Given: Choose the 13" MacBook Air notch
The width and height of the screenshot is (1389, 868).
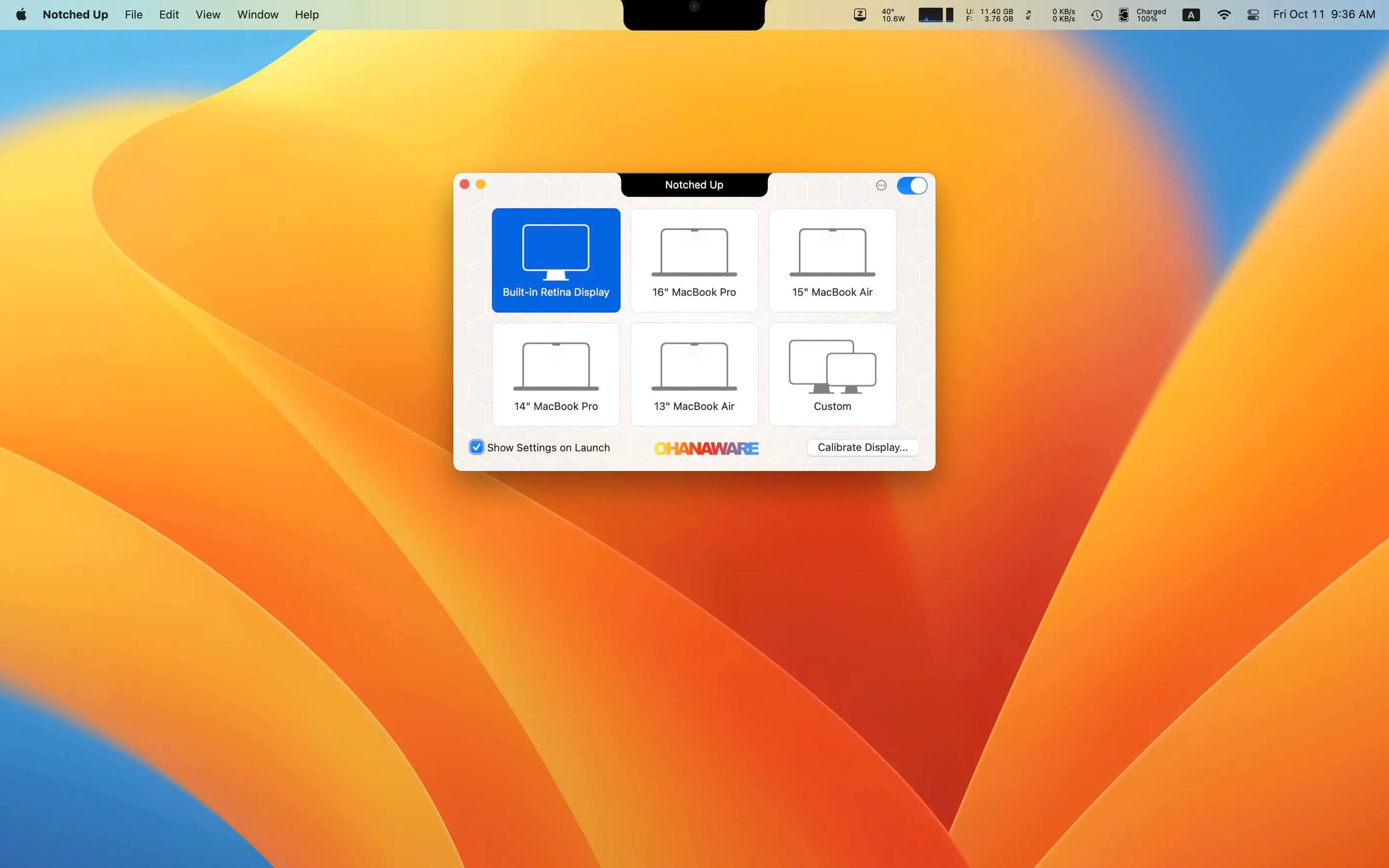Looking at the screenshot, I should coord(694,374).
